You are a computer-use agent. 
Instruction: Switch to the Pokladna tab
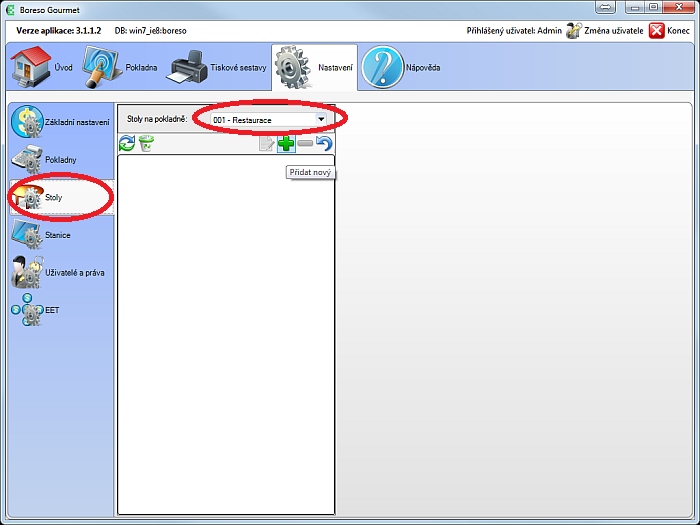(121, 68)
